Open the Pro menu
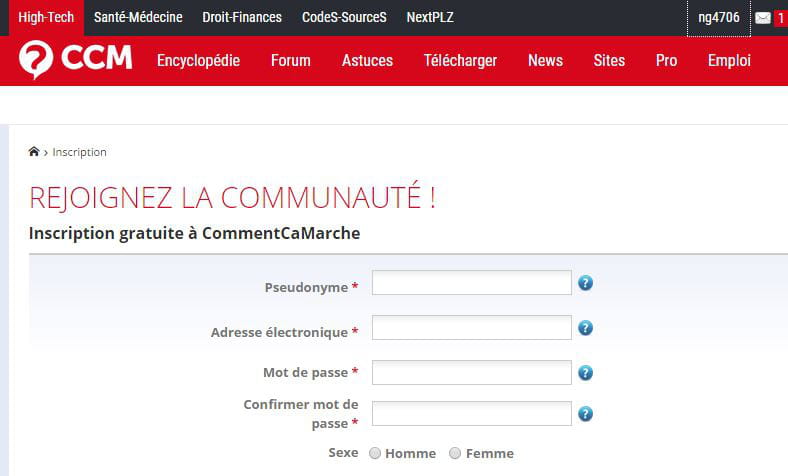788x476 pixels. 666,61
